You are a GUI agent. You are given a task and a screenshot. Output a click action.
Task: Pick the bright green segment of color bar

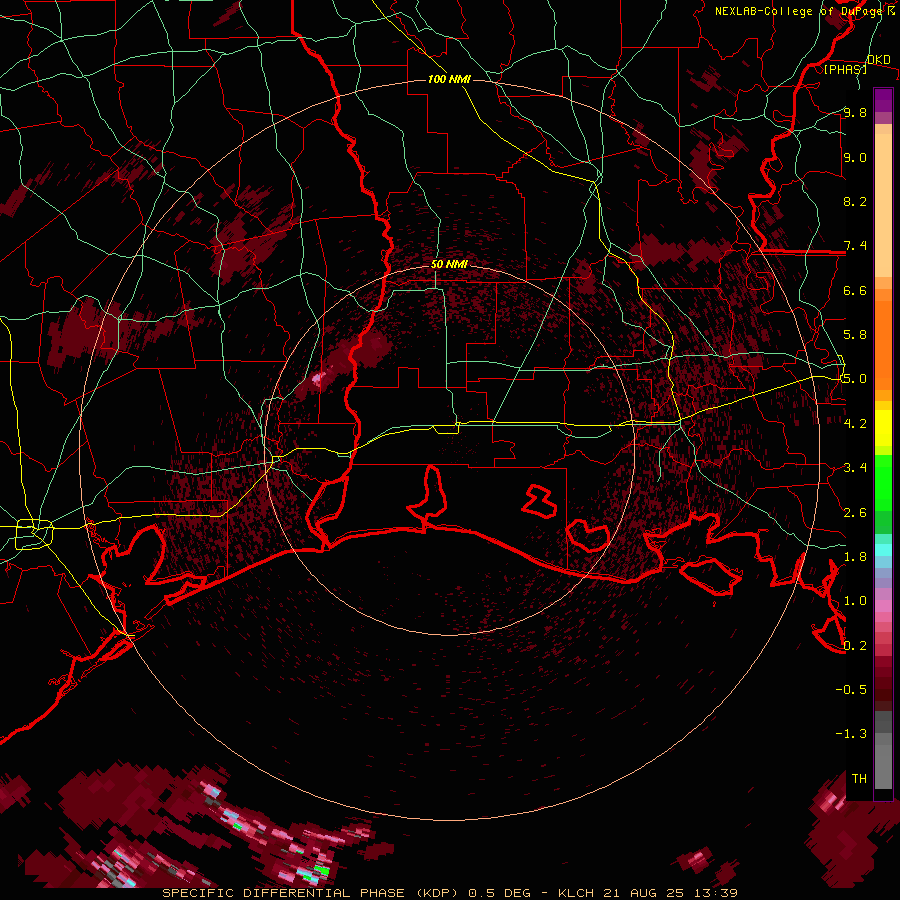(883, 481)
